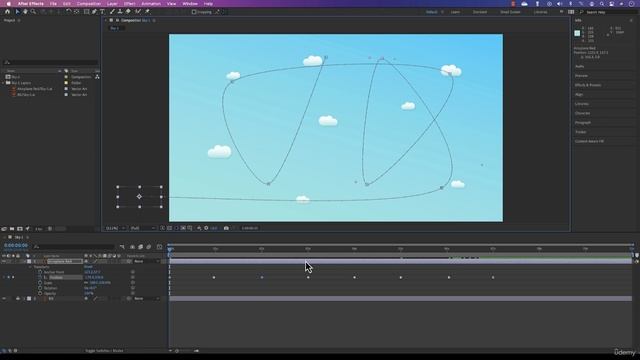Select the Zoom magnifier tool
Image resolution: width=640 pixels, height=360 pixels.
pyautogui.click(x=33, y=12)
